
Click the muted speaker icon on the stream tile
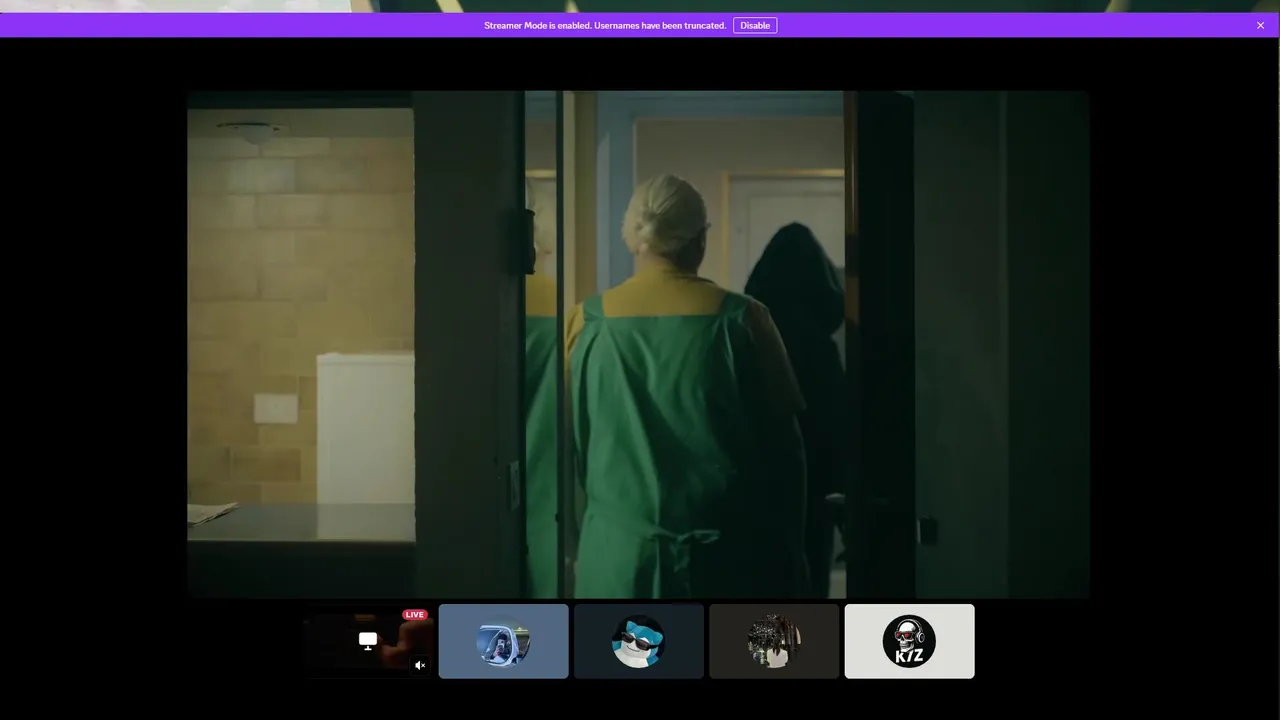420,665
